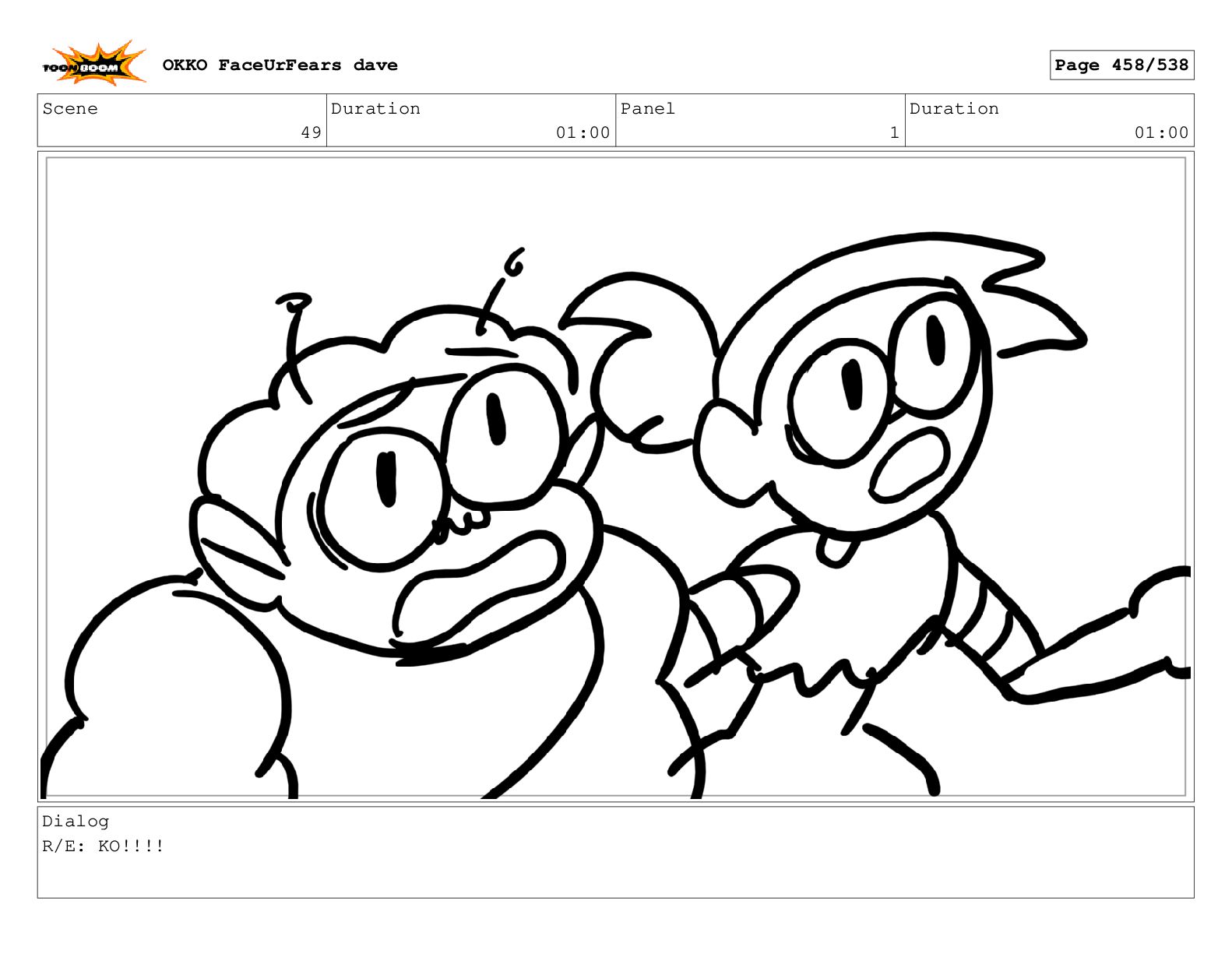Select the title 'OKKO FaceUrFears dave'
Viewport: 1232px width, 954px height.
[x=280, y=65]
